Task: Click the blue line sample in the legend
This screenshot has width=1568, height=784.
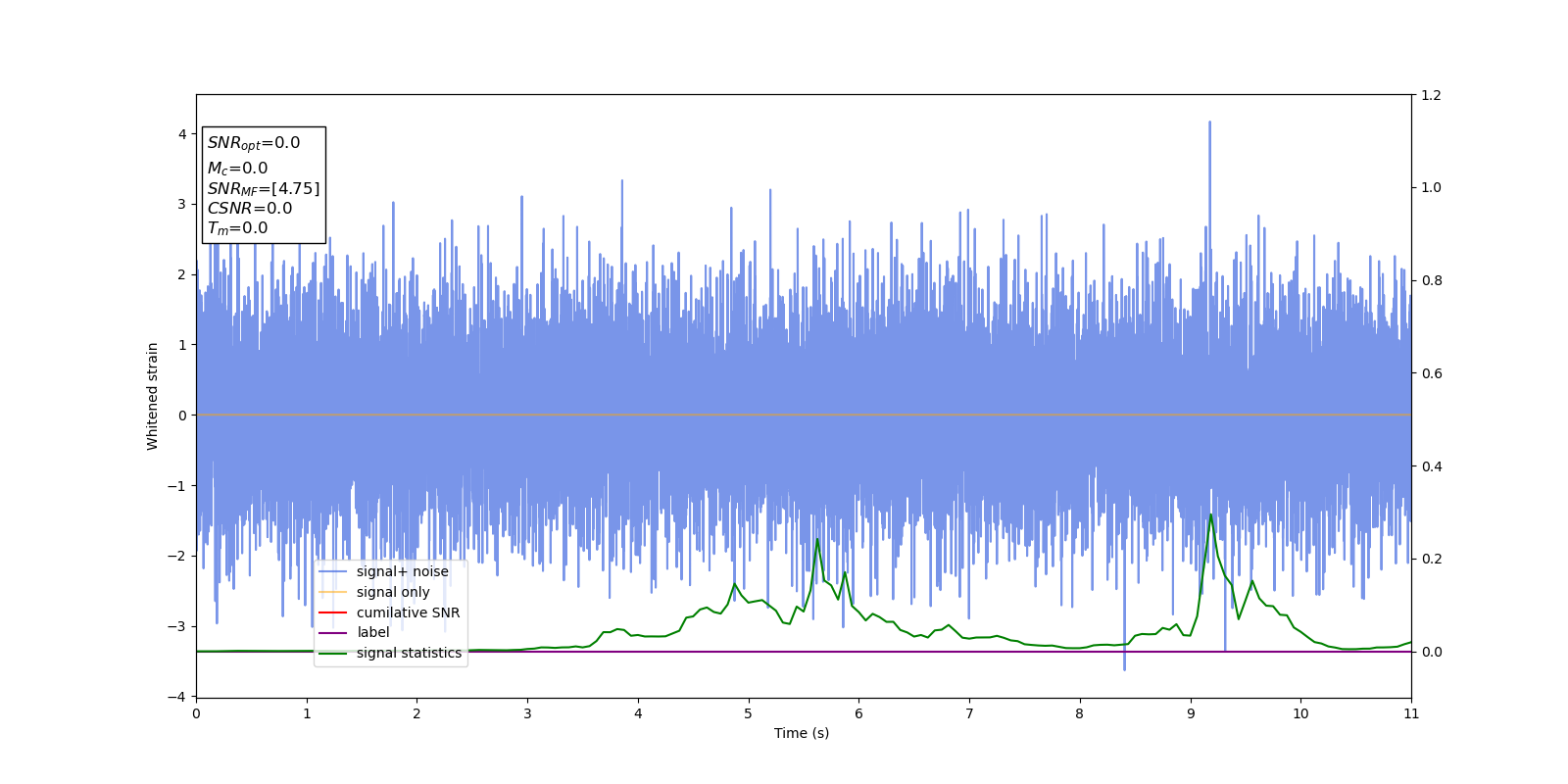Action: point(333,571)
